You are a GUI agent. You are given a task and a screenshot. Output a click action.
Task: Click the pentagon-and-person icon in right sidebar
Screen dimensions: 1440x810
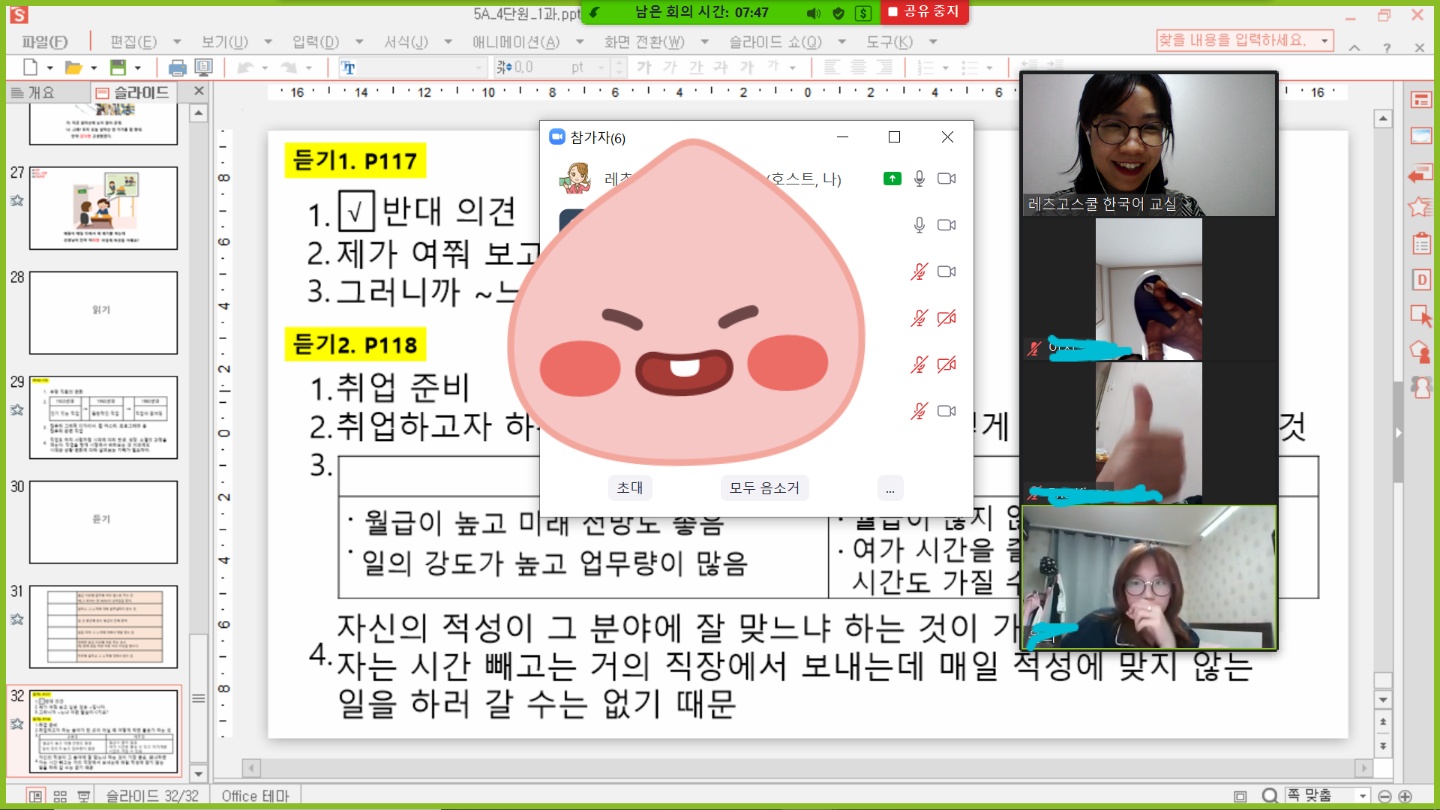(x=1421, y=351)
